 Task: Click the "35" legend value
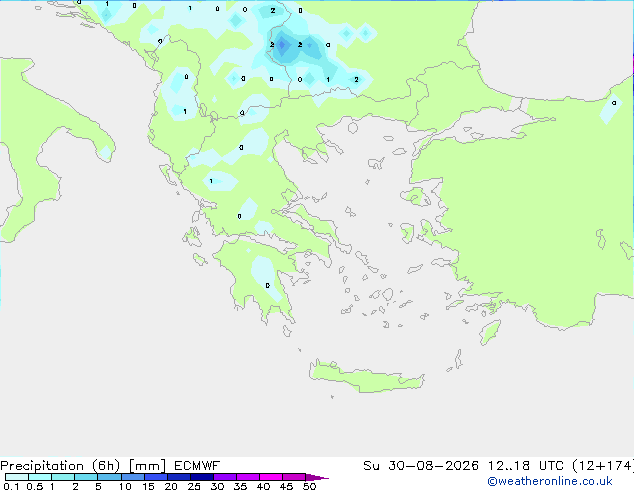point(240,486)
